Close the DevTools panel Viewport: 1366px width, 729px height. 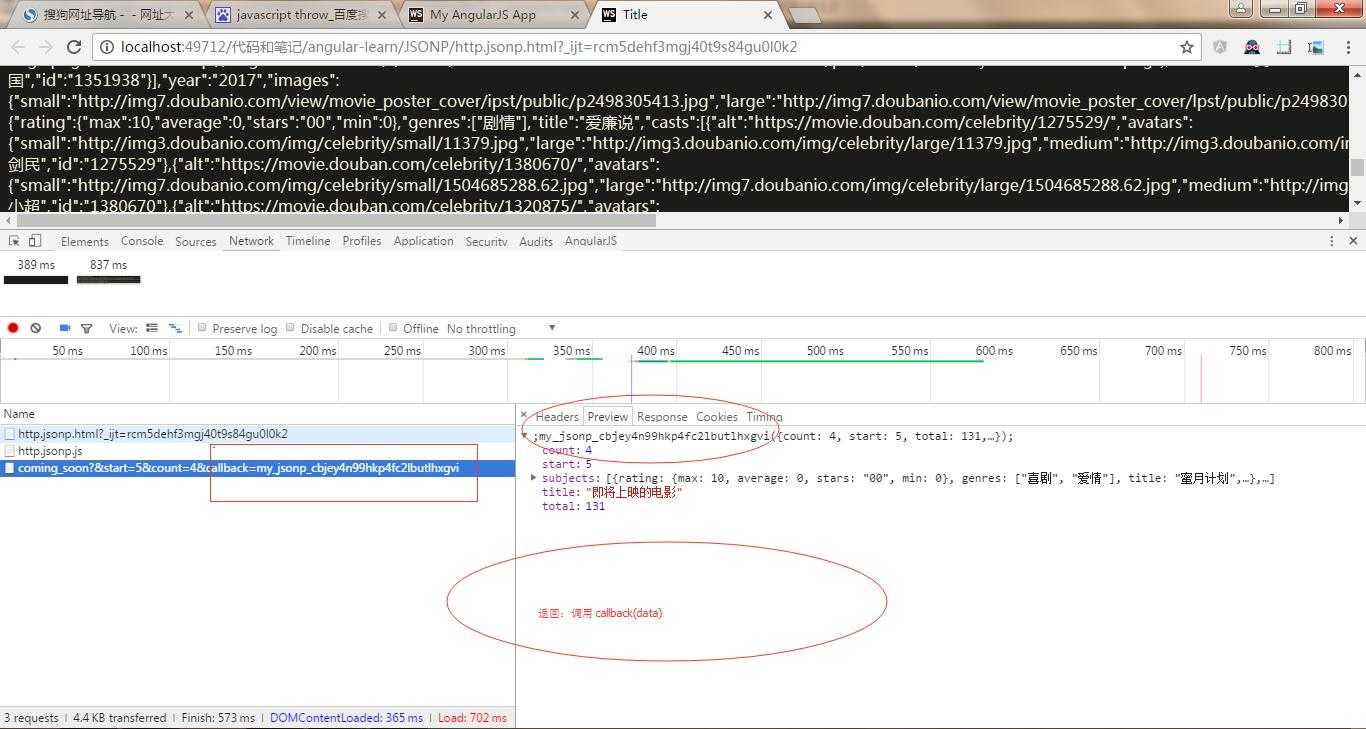(x=1353, y=241)
